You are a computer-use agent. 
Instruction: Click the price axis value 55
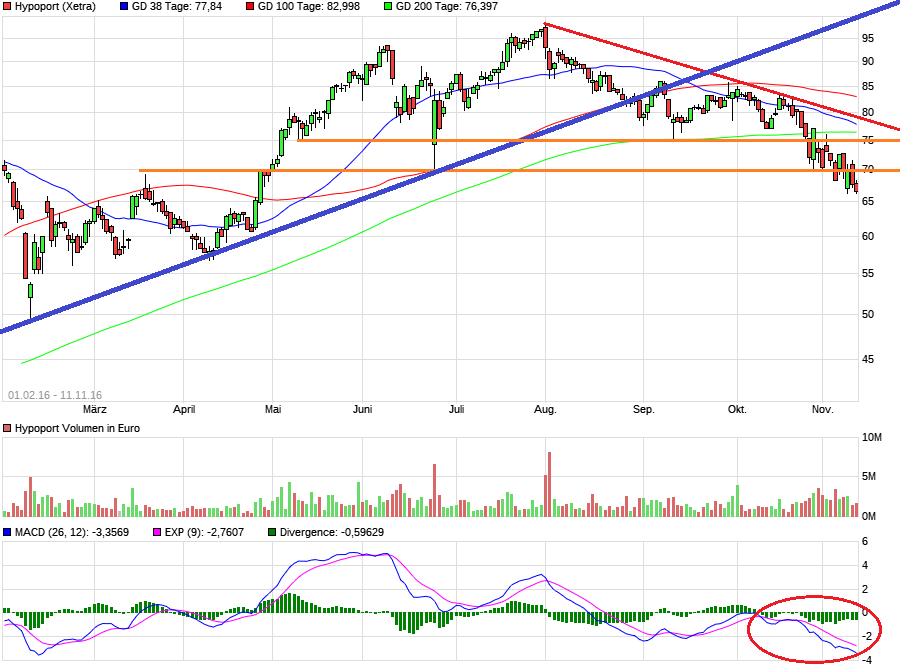coord(868,274)
